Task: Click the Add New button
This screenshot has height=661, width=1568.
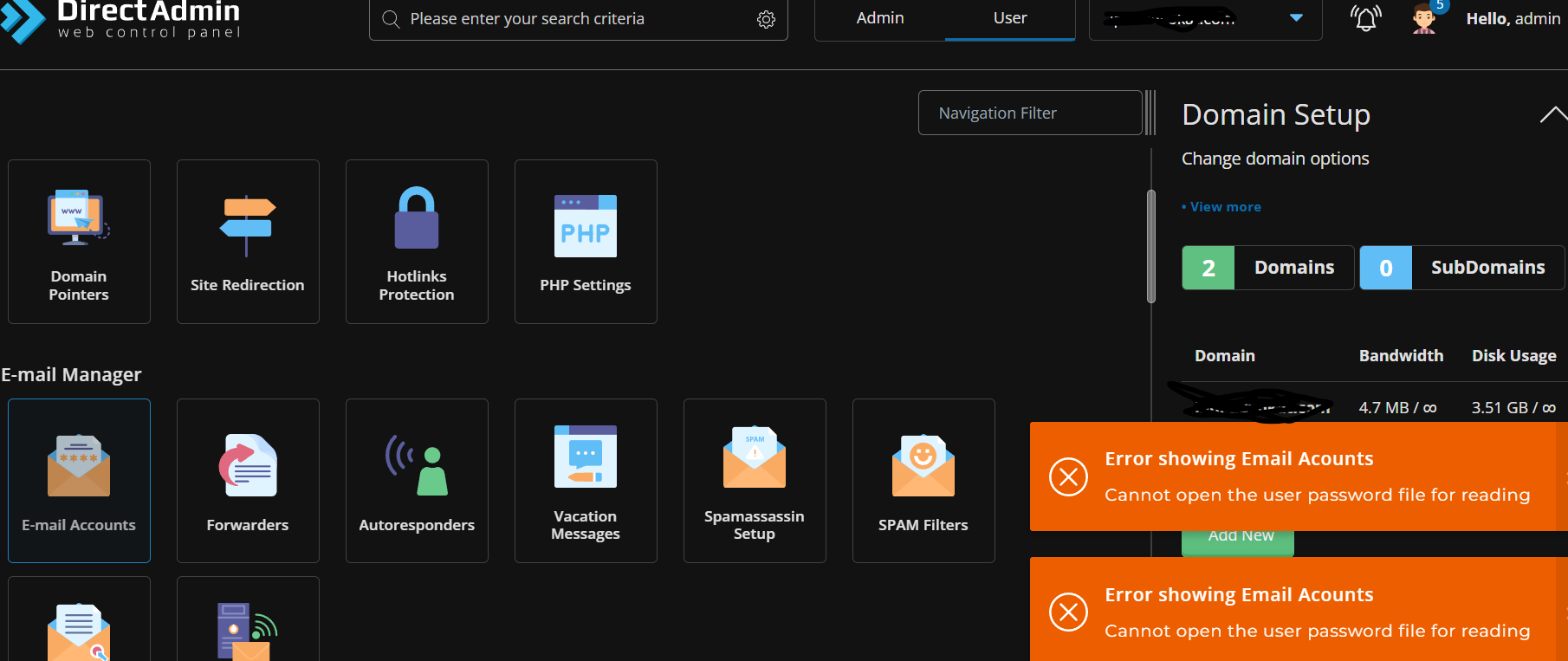Action: coord(1238,542)
